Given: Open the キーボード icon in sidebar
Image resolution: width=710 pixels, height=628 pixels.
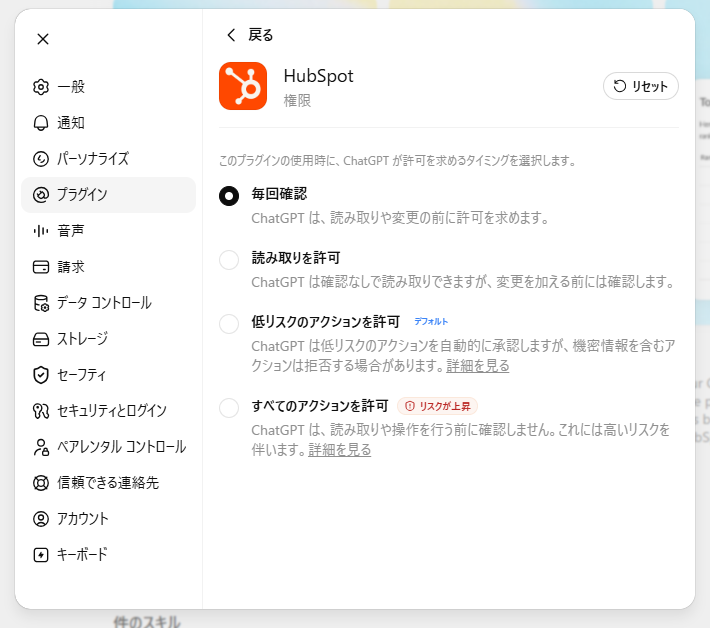Looking at the screenshot, I should pos(41,555).
